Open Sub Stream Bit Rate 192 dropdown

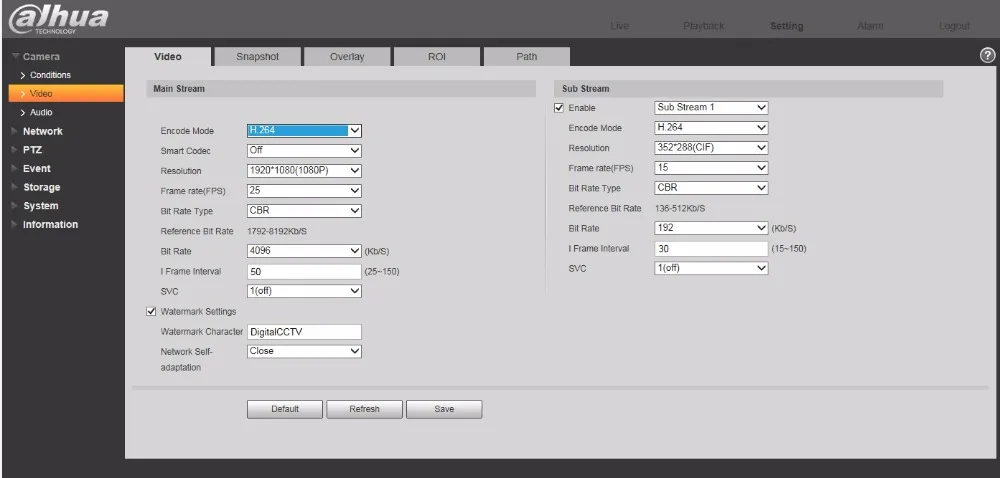pos(711,228)
